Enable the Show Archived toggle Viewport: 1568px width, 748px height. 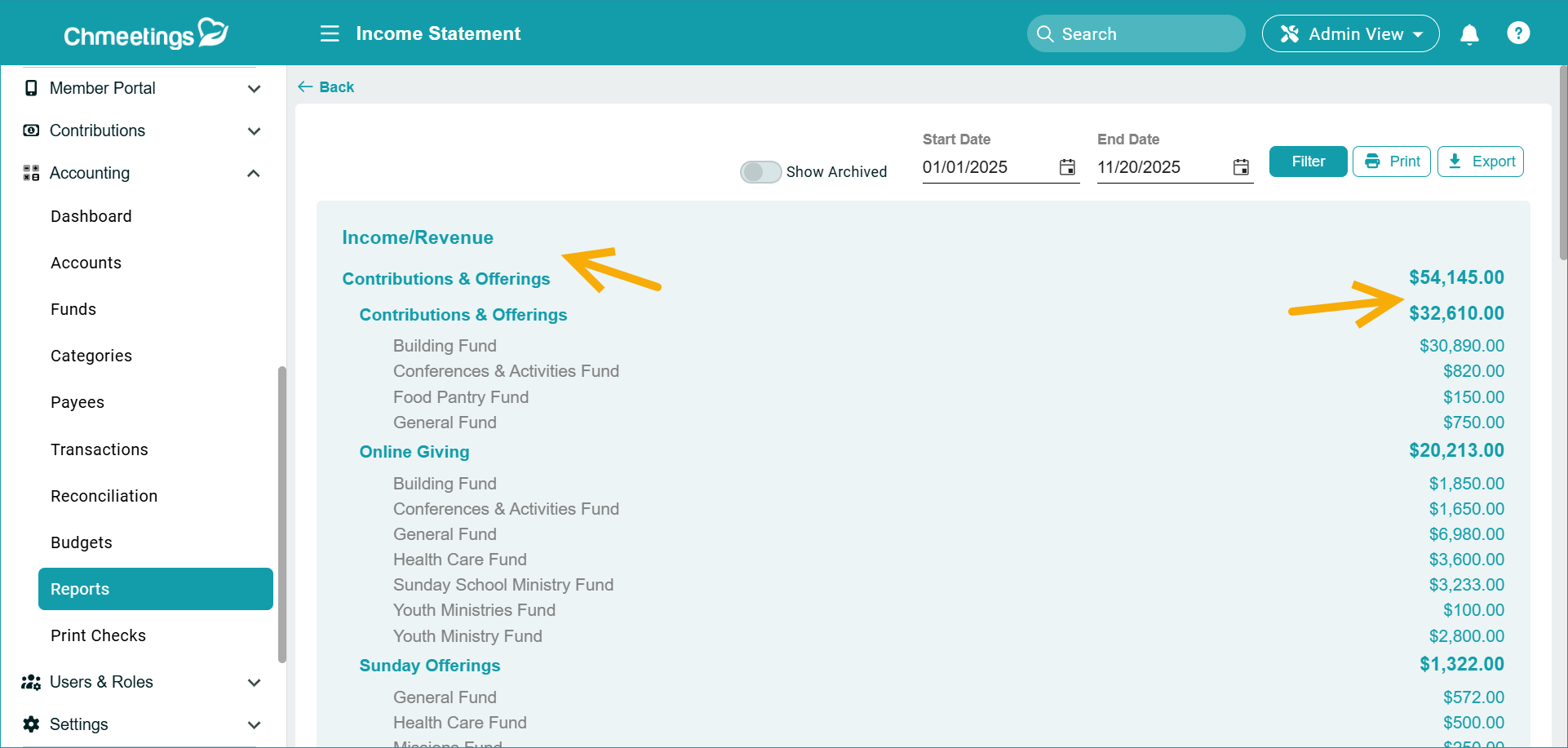point(760,172)
